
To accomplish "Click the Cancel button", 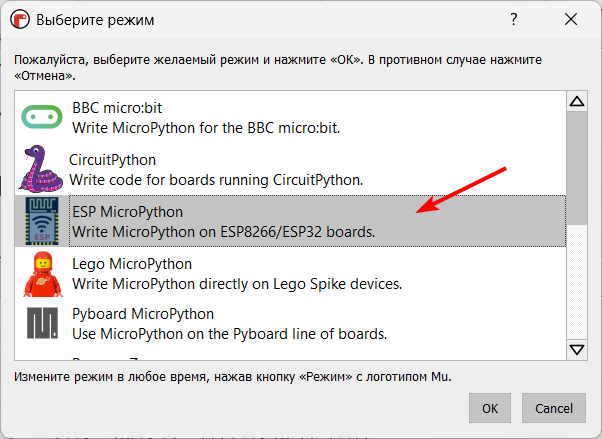I will click(554, 408).
